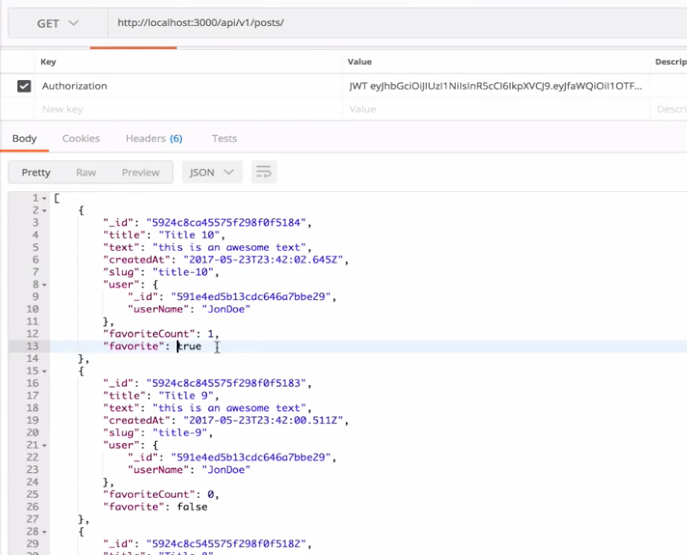
Task: Click the New key input field
Action: coord(180,109)
